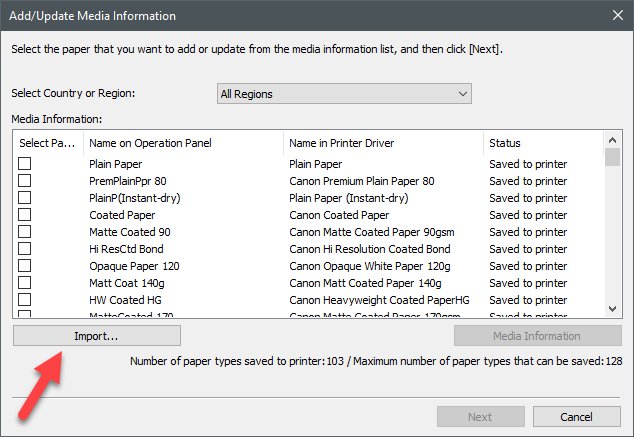Toggle the Opaque Paper 120 checkbox
Screen dimensions: 634x437
tap(25, 266)
